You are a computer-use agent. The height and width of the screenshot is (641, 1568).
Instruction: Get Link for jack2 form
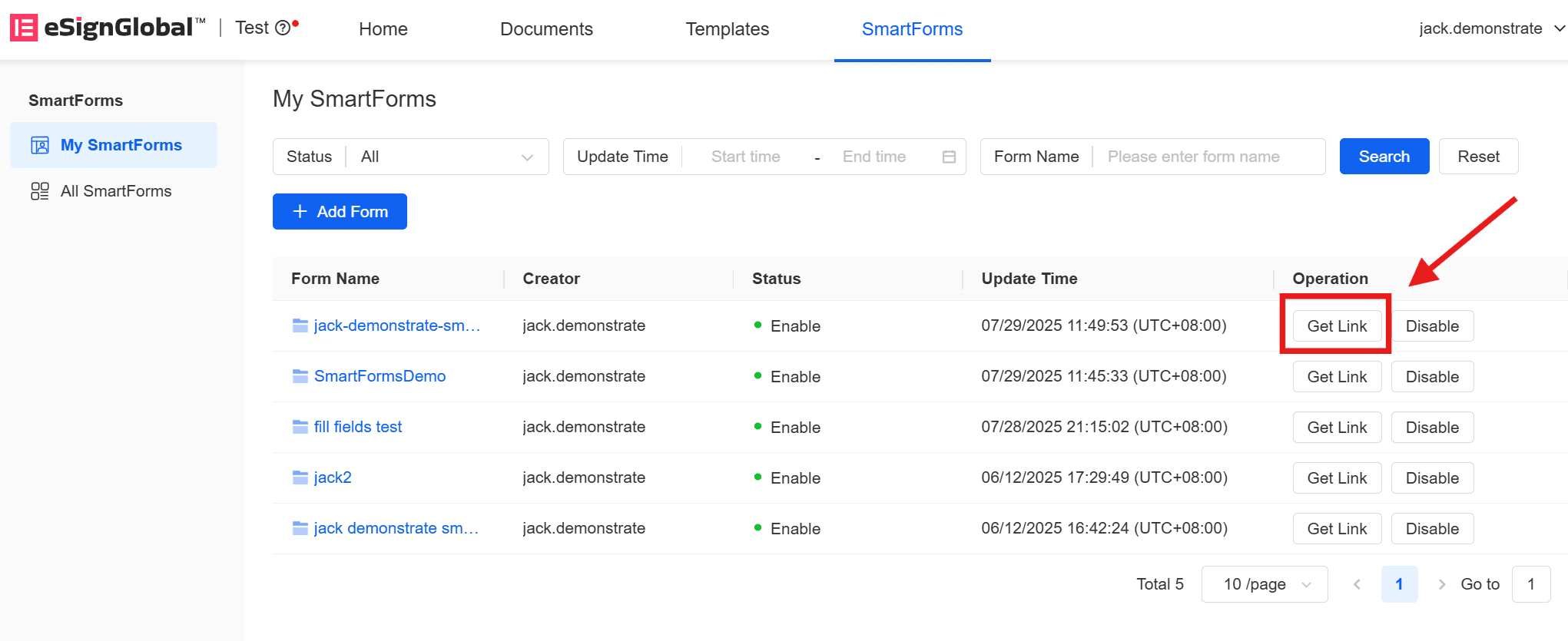pos(1337,478)
